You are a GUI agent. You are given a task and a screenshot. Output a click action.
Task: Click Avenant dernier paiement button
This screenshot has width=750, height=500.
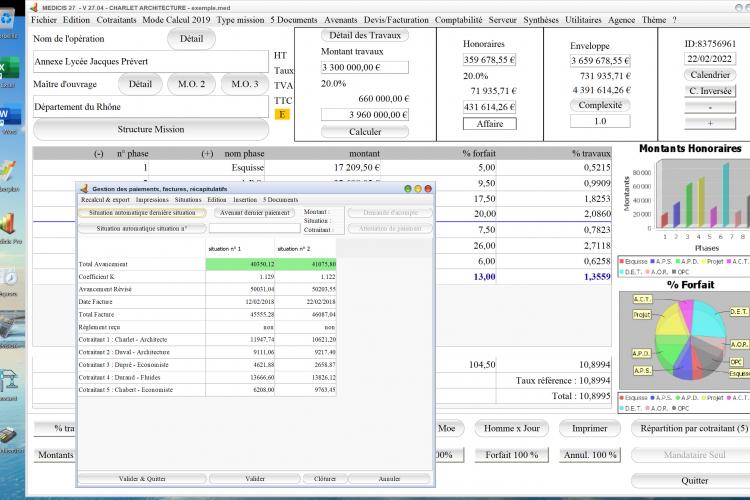pos(254,212)
